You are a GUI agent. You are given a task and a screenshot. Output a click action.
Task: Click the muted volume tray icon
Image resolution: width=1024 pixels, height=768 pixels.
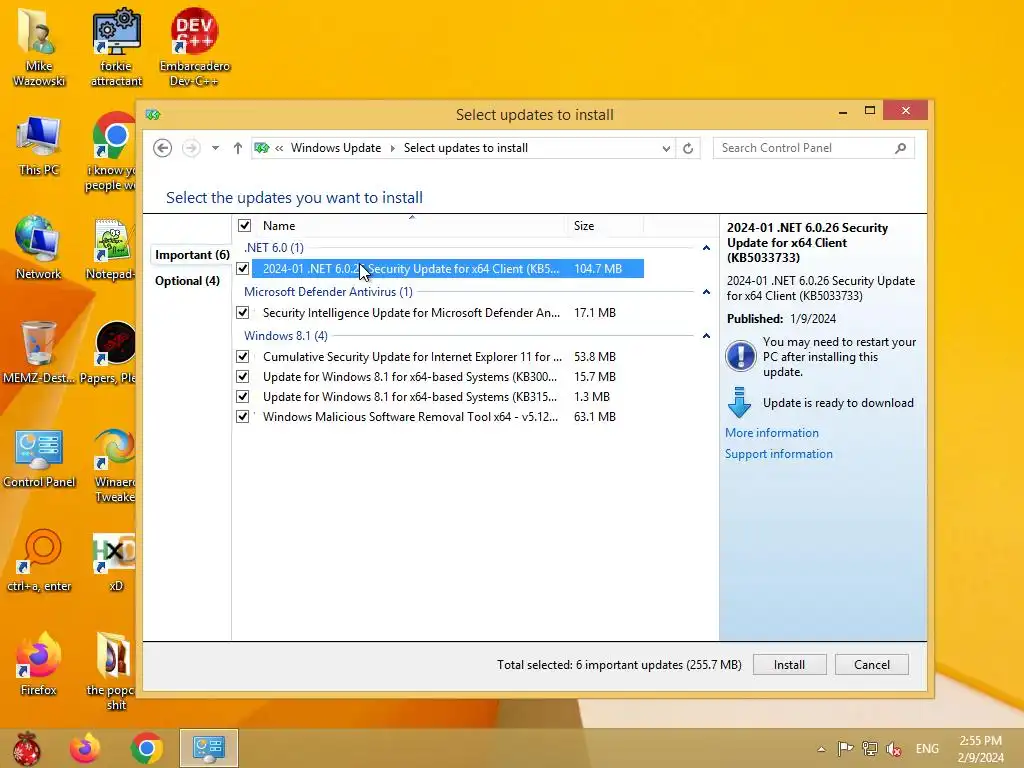[x=894, y=748]
